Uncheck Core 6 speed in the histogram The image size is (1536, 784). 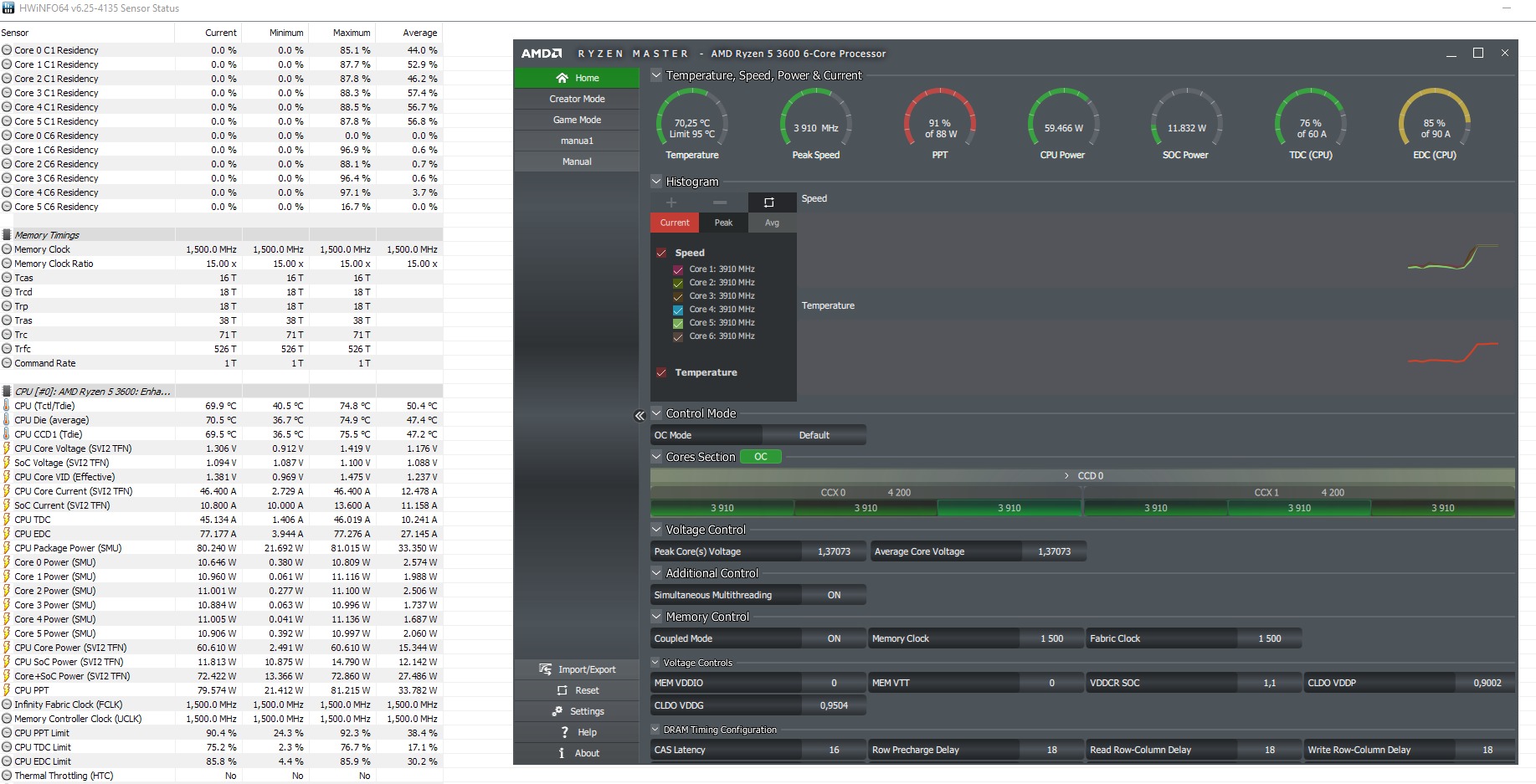pos(678,337)
